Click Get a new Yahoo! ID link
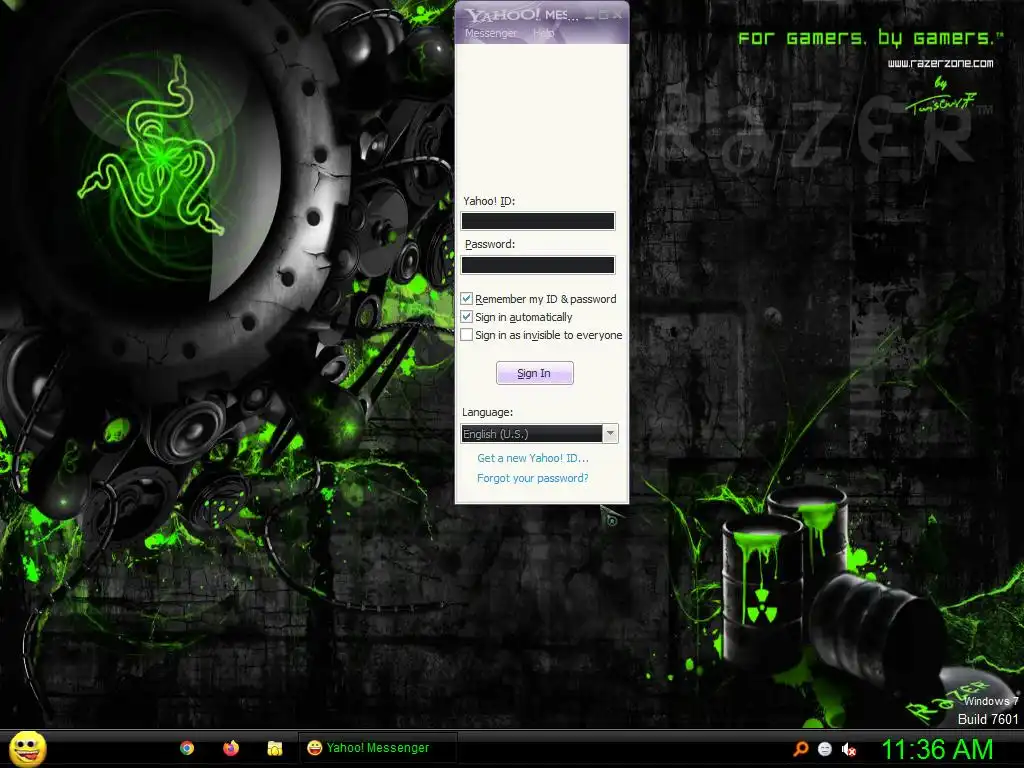 pyautogui.click(x=532, y=458)
